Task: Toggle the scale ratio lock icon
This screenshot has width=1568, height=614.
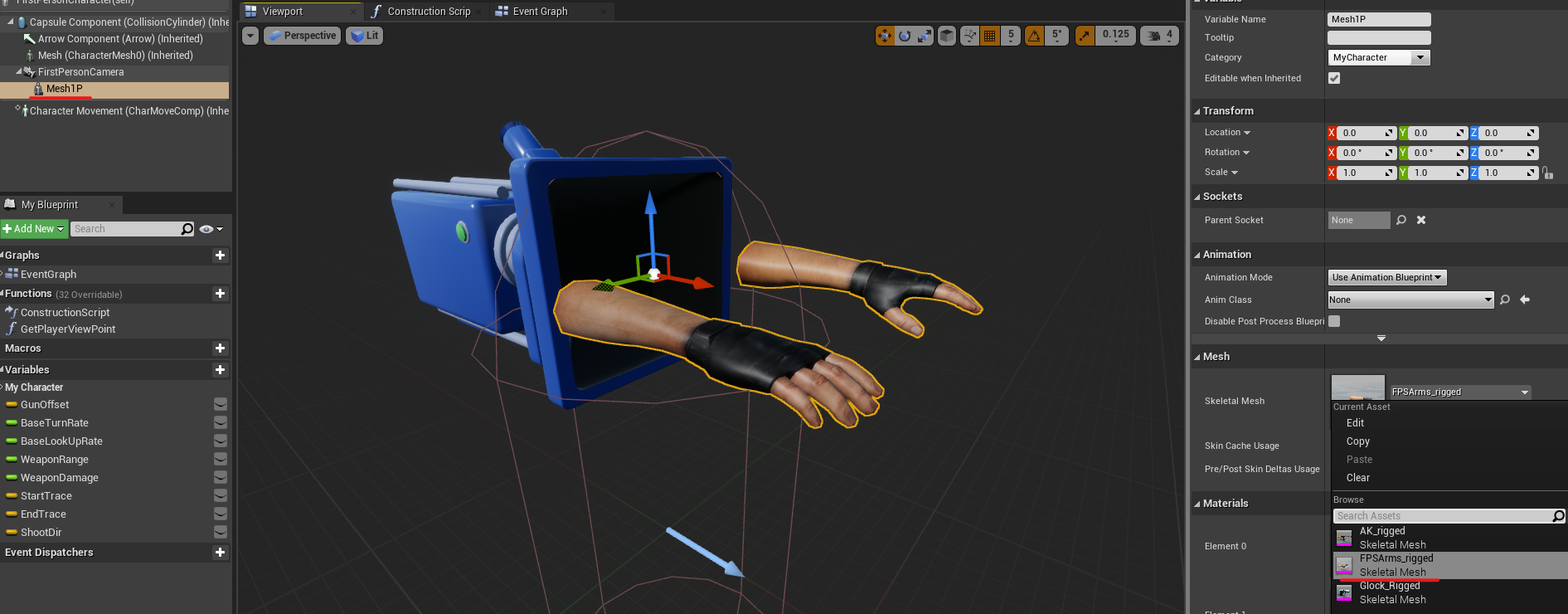Action: coord(1547,173)
